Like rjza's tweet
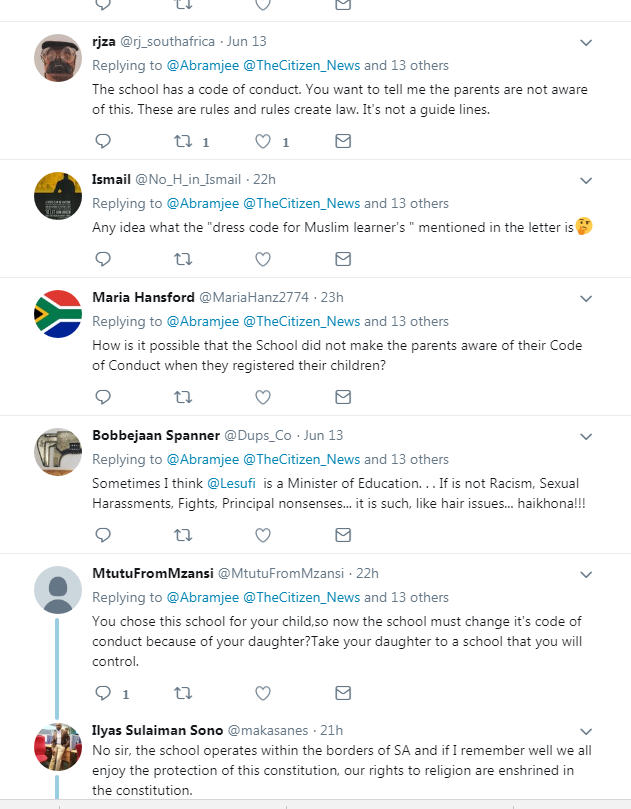 coord(263,142)
